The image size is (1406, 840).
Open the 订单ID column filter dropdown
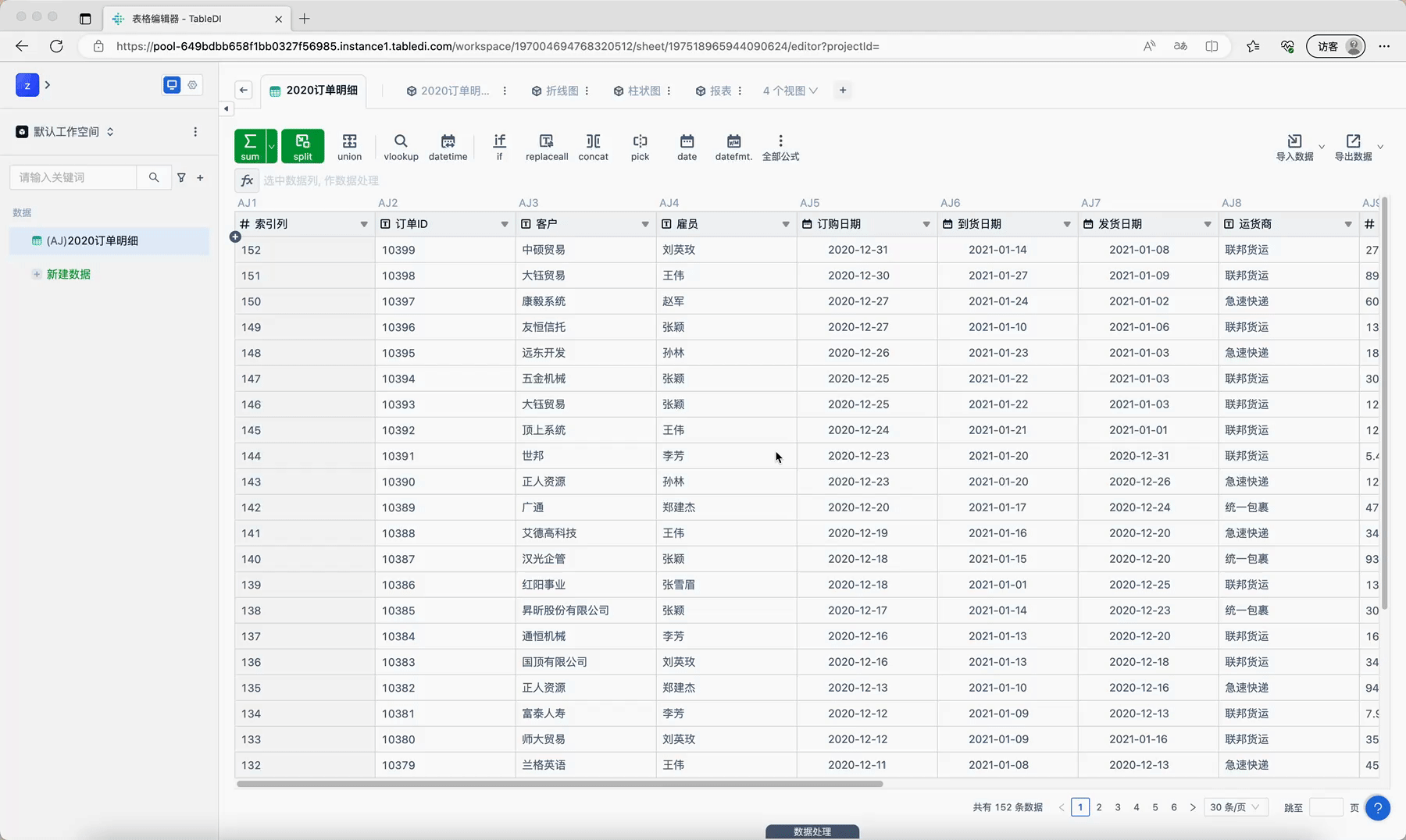click(x=505, y=224)
